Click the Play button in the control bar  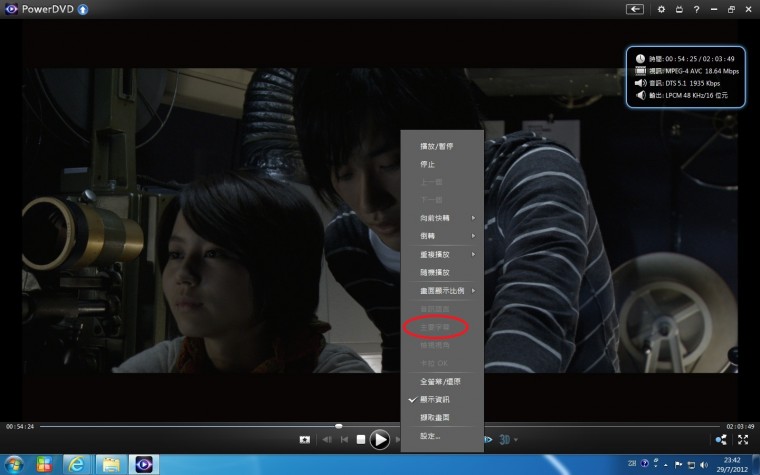pyautogui.click(x=379, y=439)
